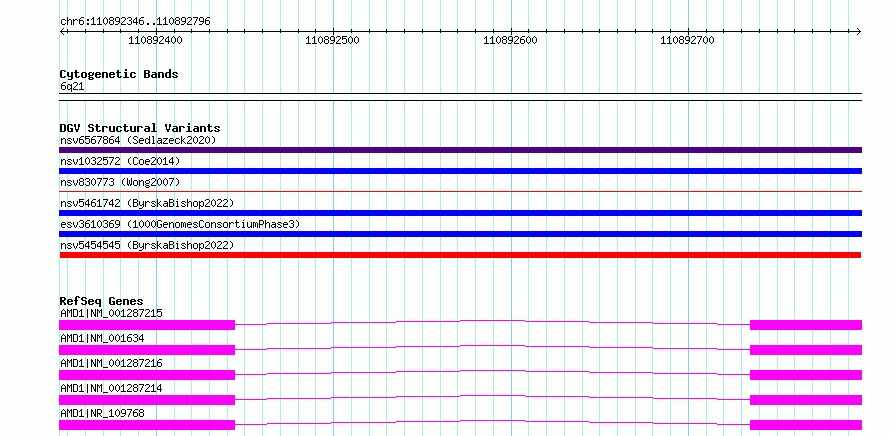The width and height of the screenshot is (890, 436).
Task: Click the AMD1|NM_001287216 transcript label
Action: [x=111, y=363]
